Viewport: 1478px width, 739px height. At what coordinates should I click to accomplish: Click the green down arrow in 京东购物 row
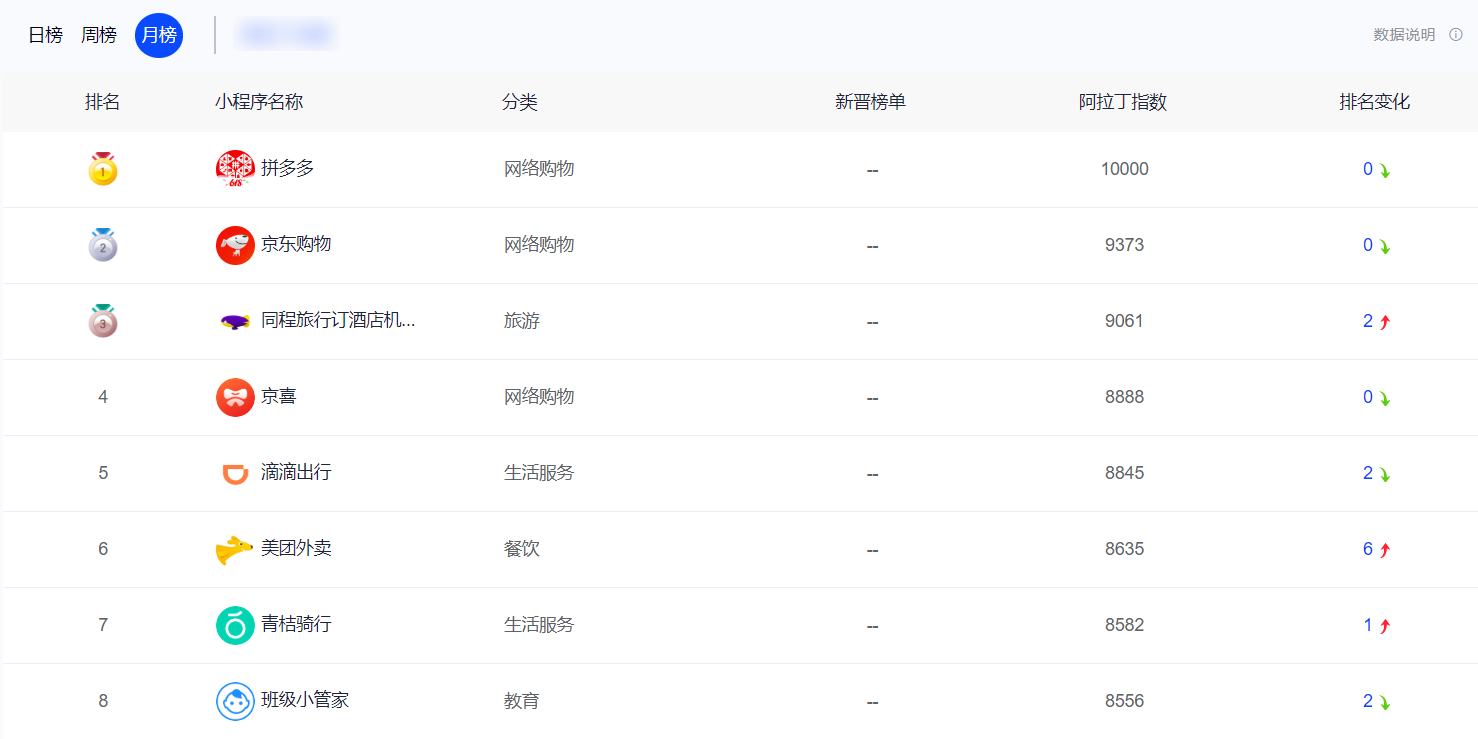click(1385, 247)
